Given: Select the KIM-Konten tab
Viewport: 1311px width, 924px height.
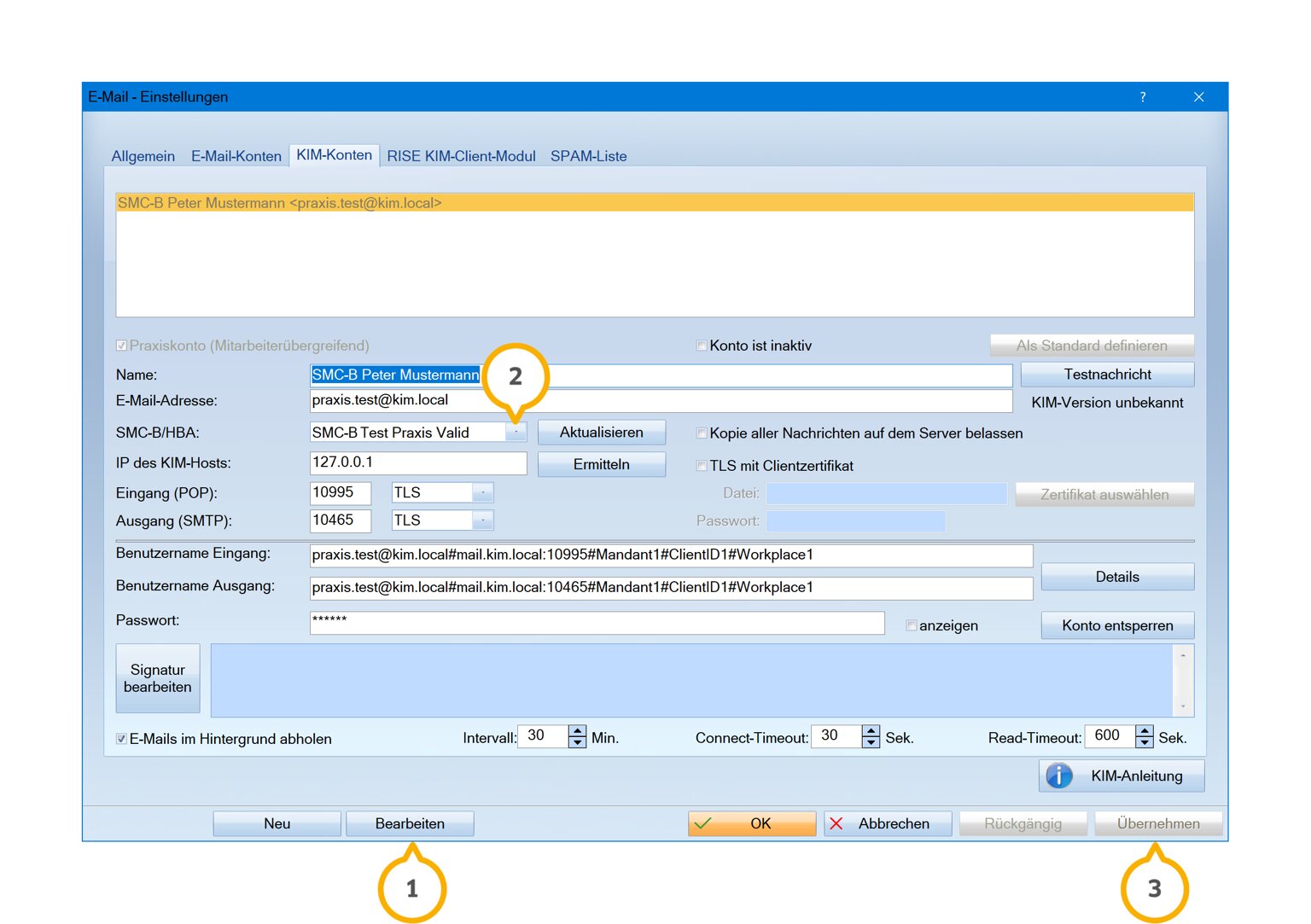Looking at the screenshot, I should pyautogui.click(x=334, y=154).
